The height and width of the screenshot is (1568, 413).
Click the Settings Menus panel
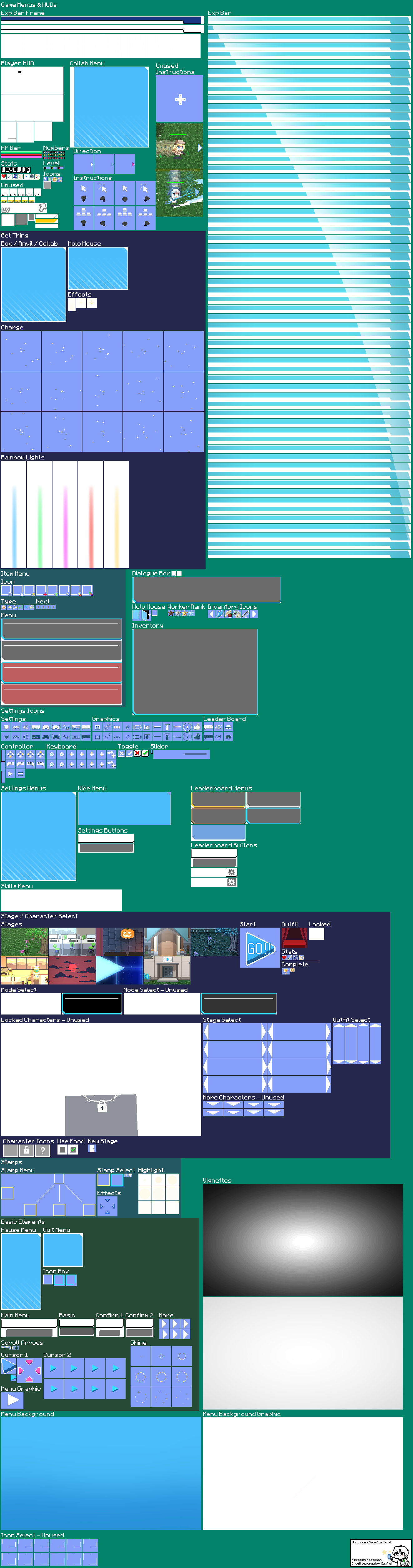pyautogui.click(x=38, y=836)
